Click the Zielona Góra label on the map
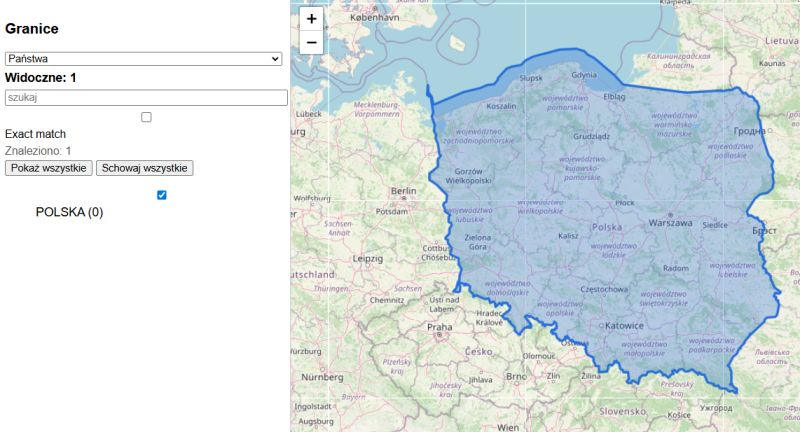The width and height of the screenshot is (800, 432). click(x=478, y=242)
